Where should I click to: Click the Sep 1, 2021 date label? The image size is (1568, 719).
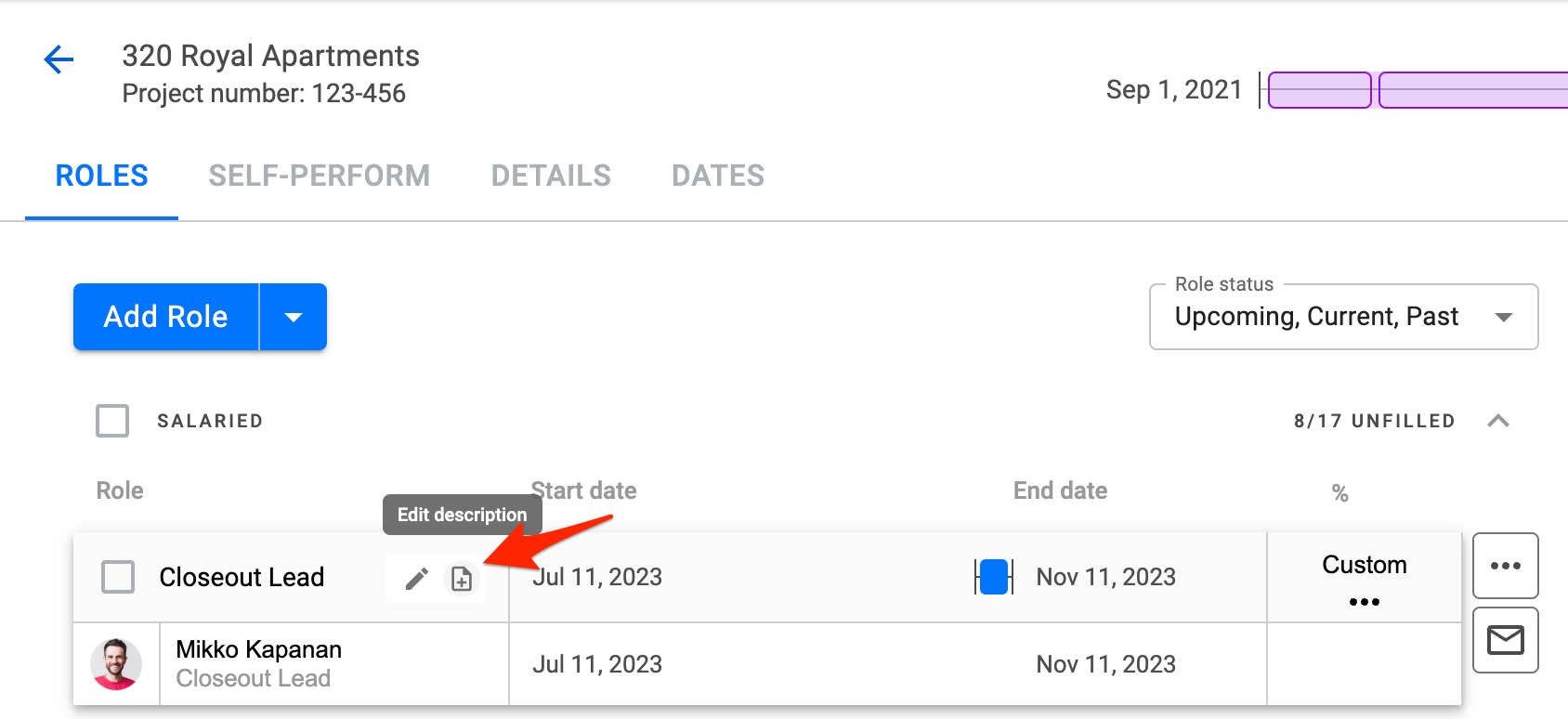point(1174,89)
